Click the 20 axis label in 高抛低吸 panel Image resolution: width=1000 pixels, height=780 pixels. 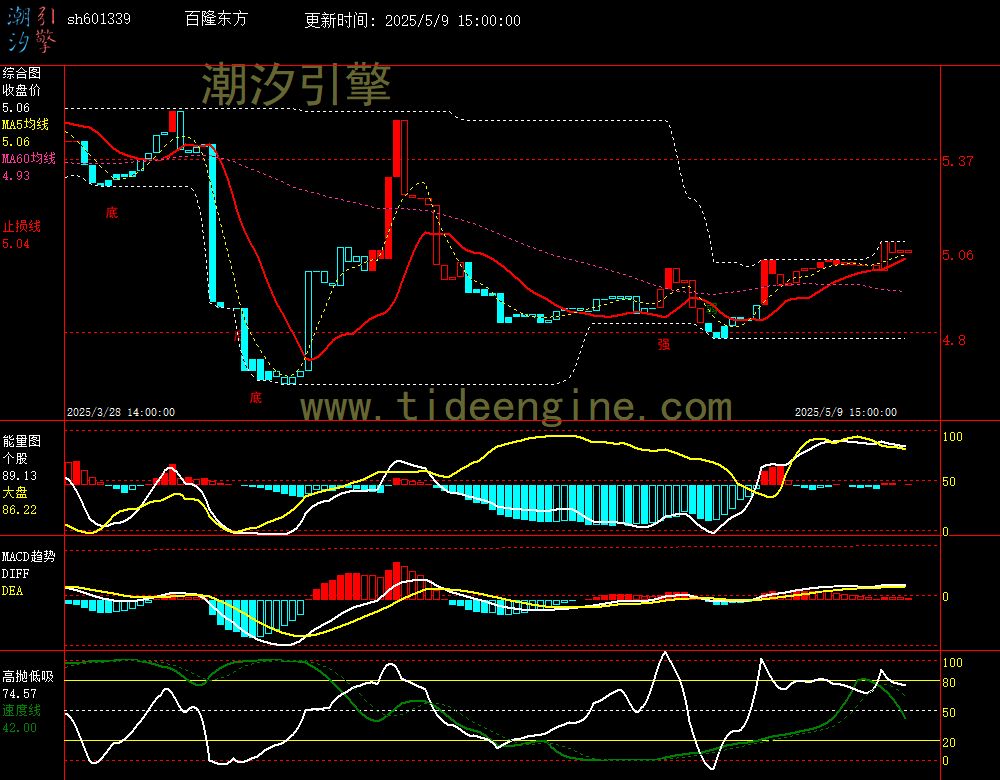pos(949,743)
